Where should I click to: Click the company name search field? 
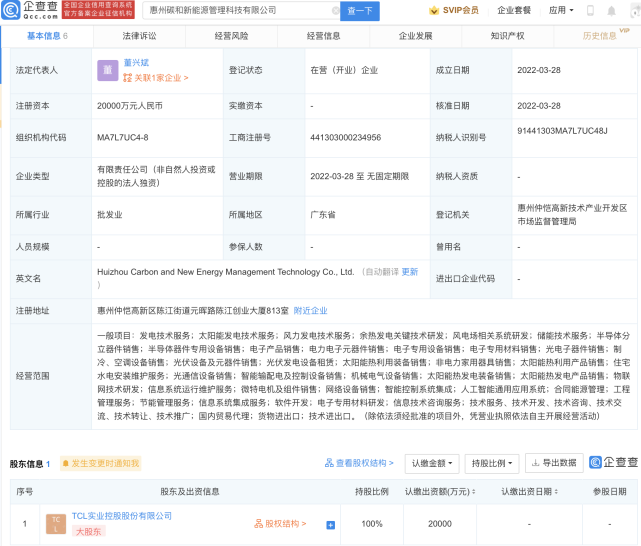(x=239, y=11)
